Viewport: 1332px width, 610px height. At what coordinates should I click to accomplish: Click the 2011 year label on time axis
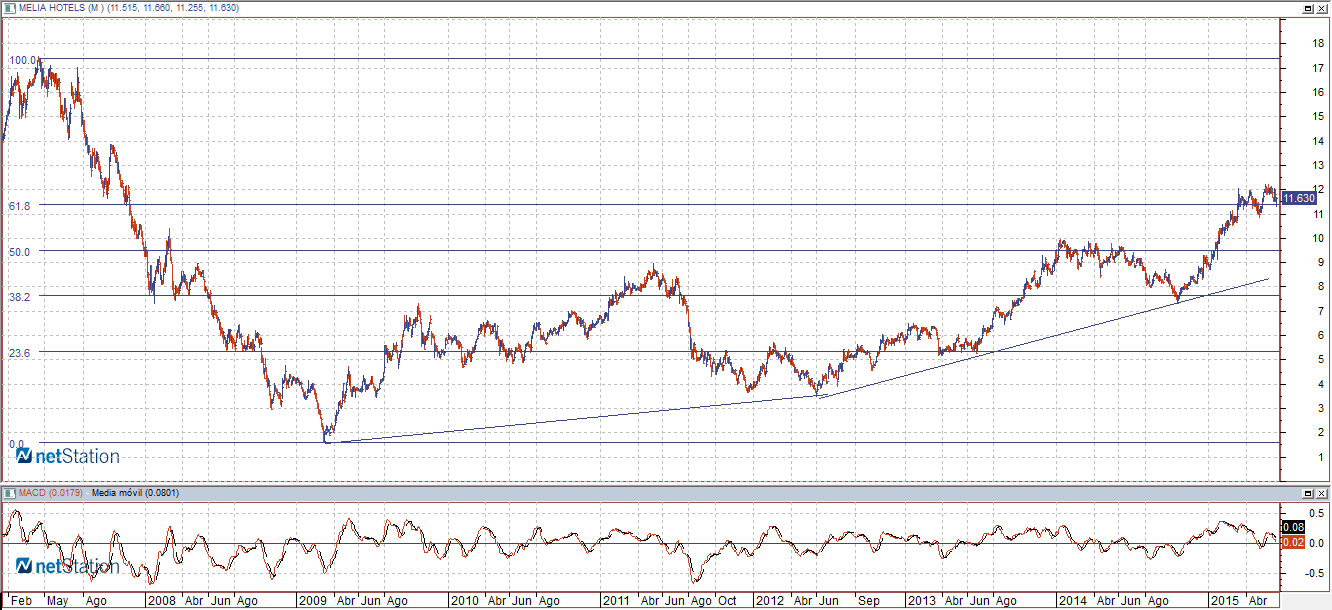tap(616, 601)
